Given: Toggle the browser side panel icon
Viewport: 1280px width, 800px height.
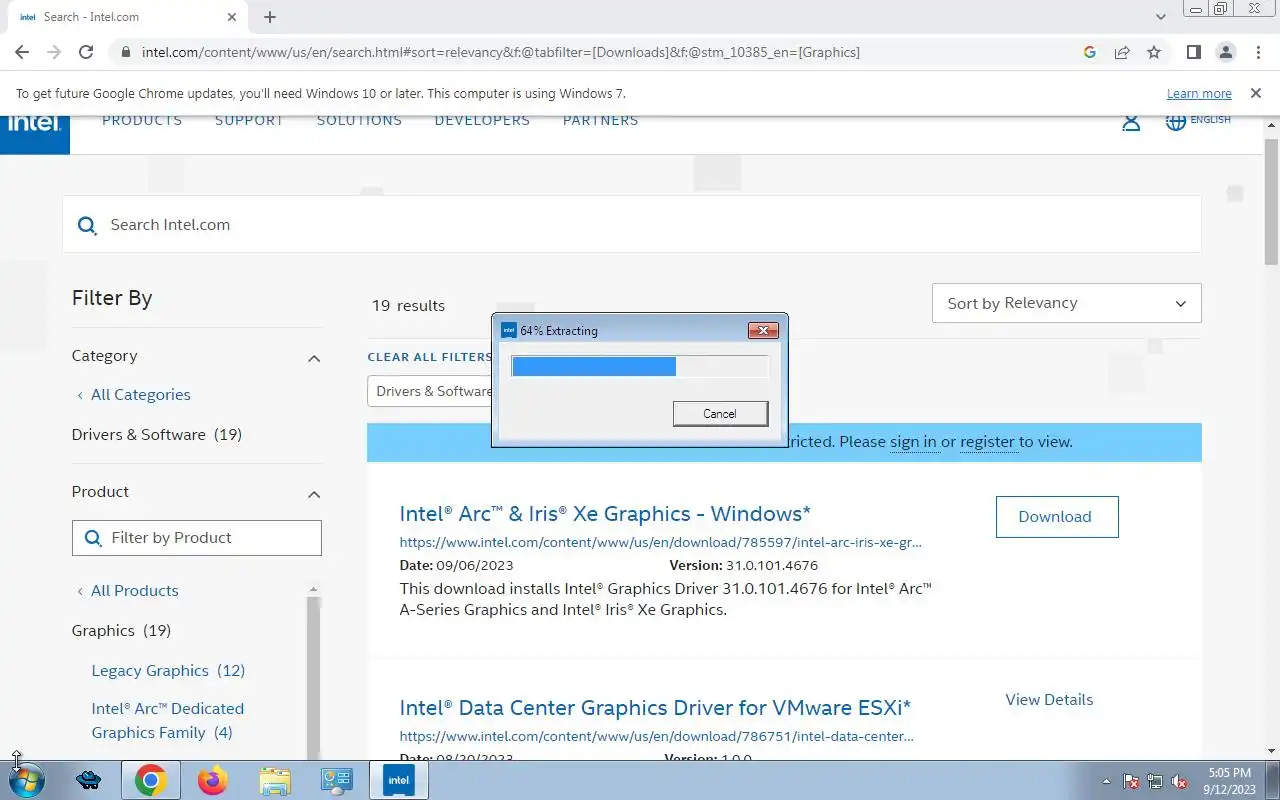Looking at the screenshot, I should 1193,52.
